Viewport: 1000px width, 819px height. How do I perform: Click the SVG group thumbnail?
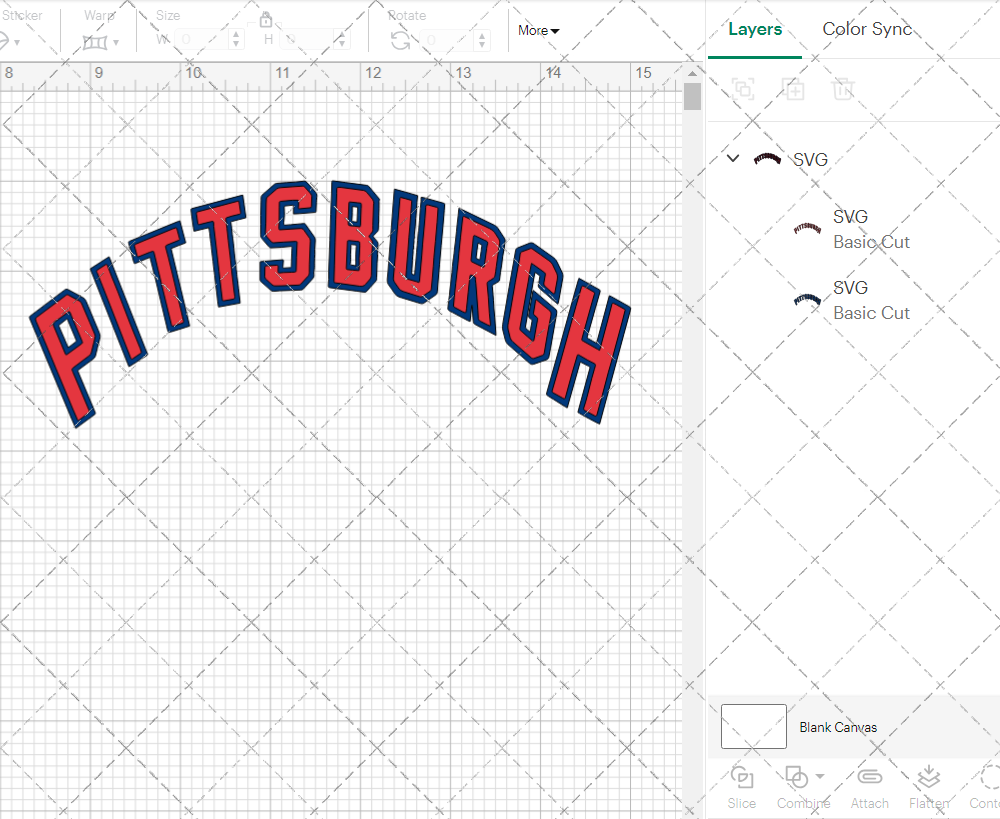(x=767, y=158)
